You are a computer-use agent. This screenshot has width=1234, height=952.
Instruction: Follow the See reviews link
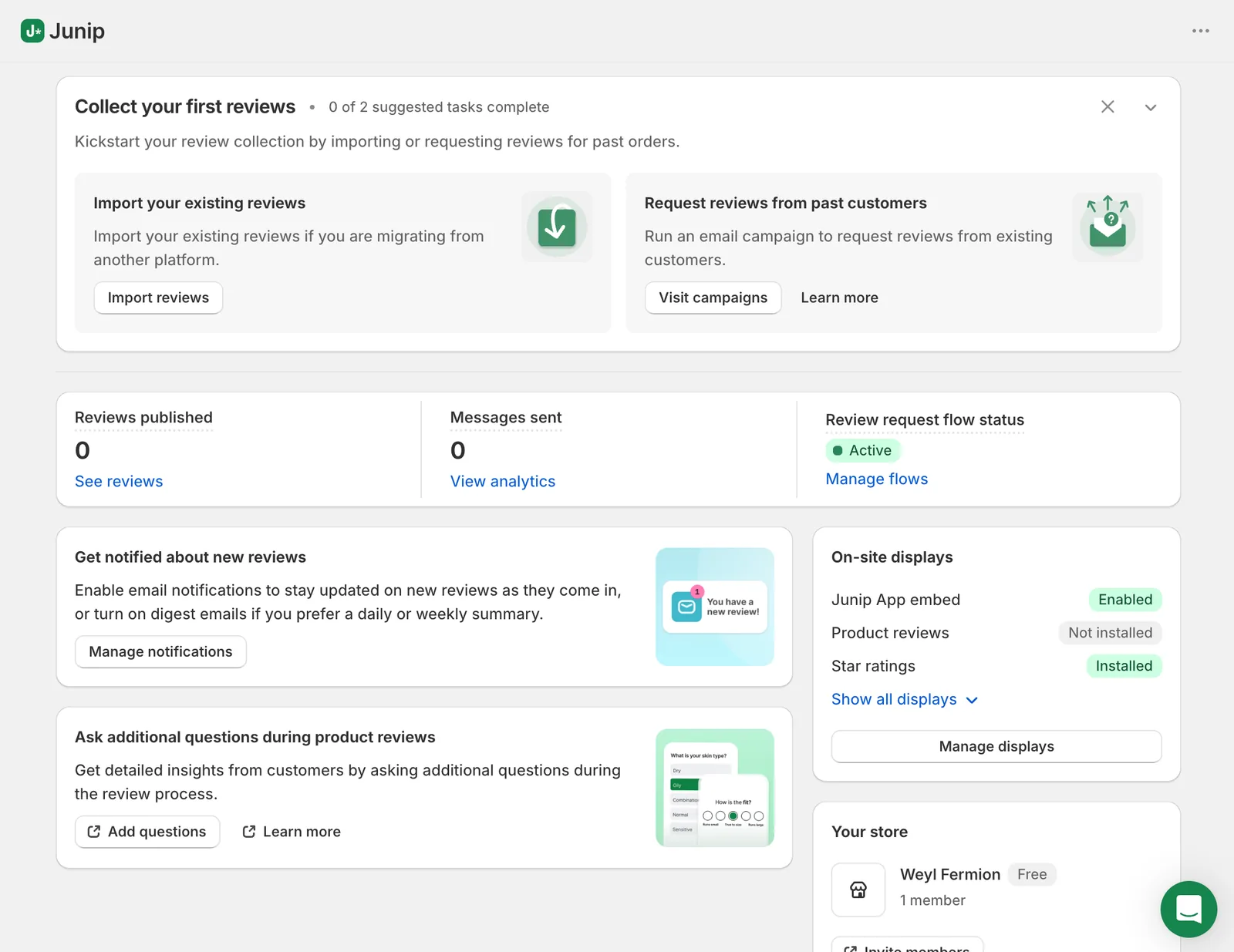(119, 481)
